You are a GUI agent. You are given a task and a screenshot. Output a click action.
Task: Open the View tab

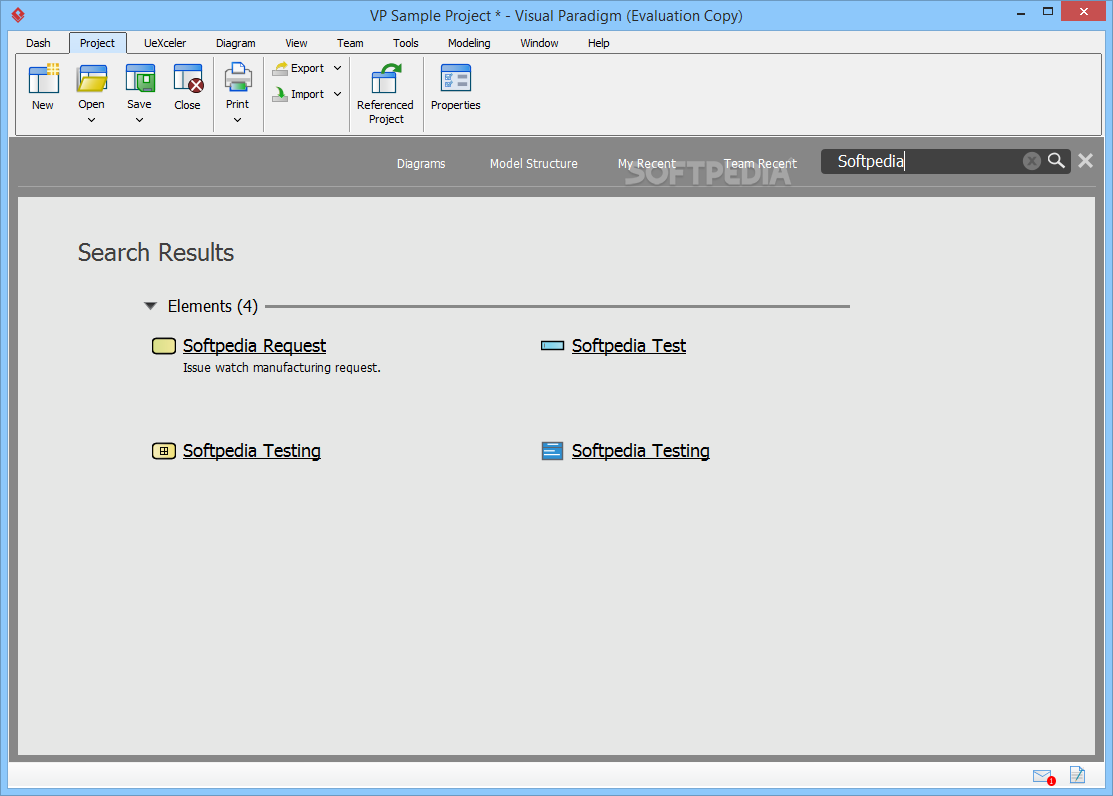tap(296, 43)
